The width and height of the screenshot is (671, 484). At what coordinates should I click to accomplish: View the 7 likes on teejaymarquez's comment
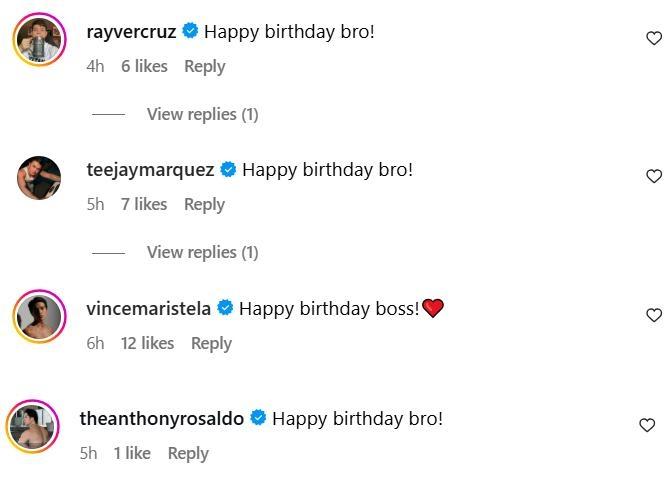[144, 204]
